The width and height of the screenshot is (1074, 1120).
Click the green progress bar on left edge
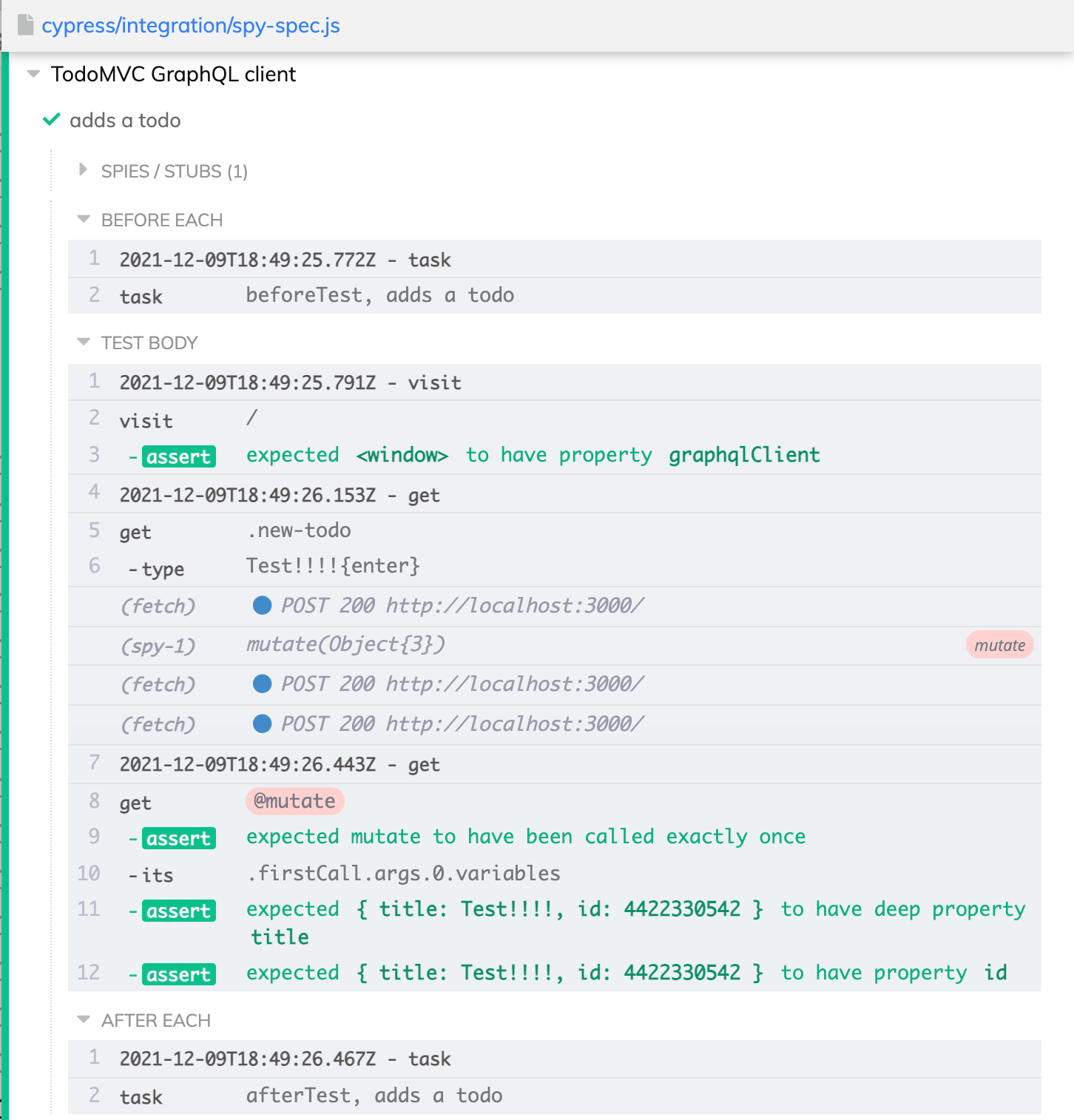(x=6, y=555)
